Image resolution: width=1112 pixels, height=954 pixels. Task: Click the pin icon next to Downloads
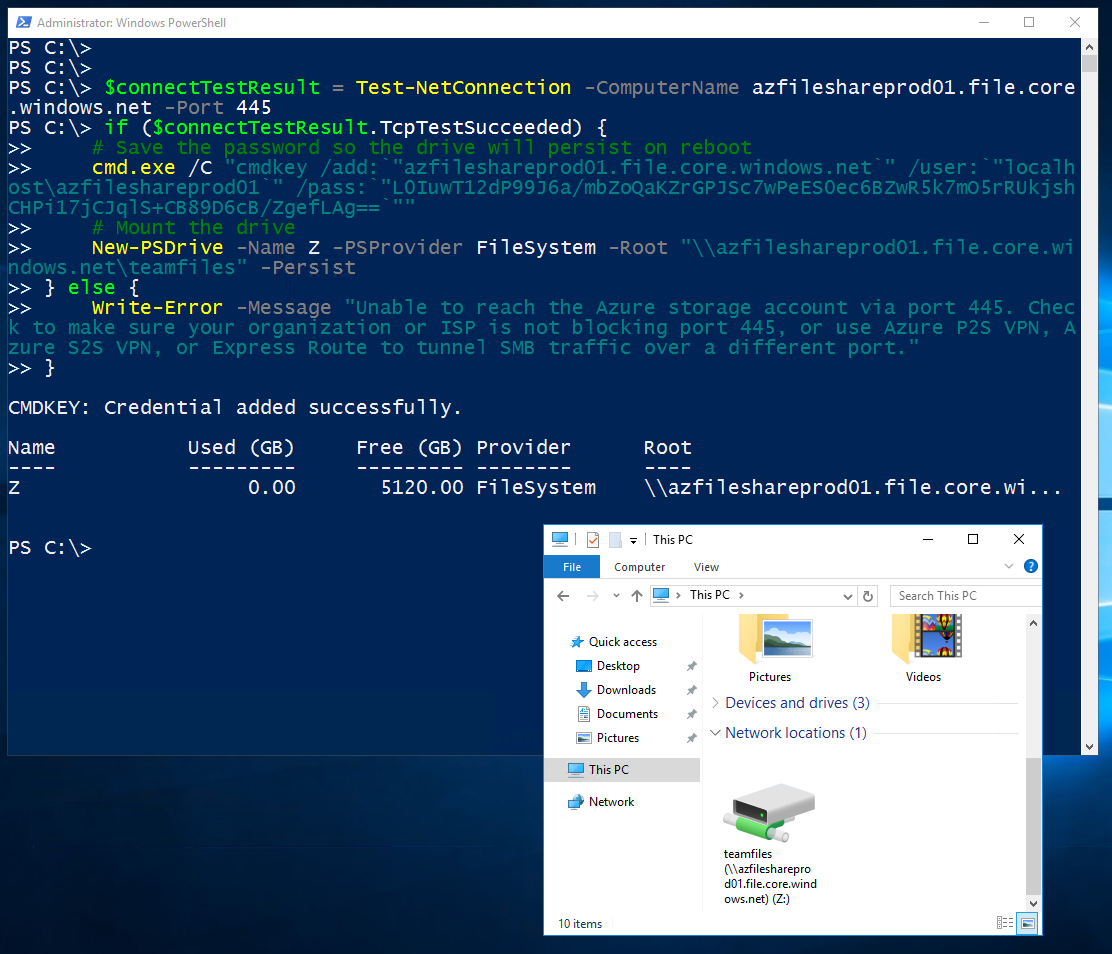(691, 690)
